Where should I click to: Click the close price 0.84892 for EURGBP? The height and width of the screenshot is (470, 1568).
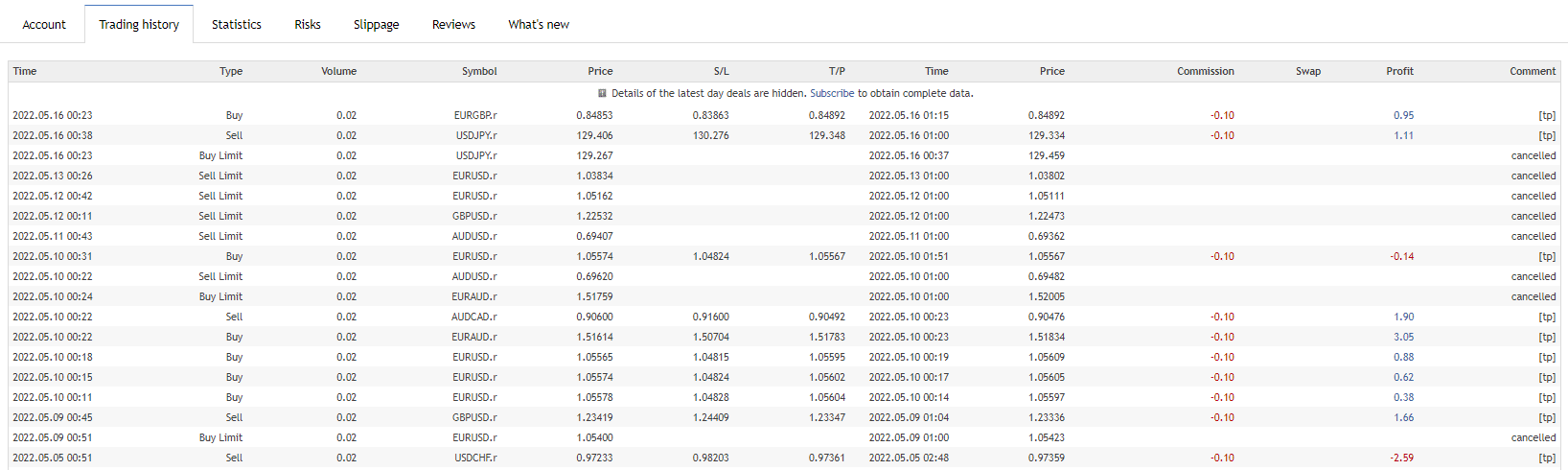pyautogui.click(x=1047, y=115)
